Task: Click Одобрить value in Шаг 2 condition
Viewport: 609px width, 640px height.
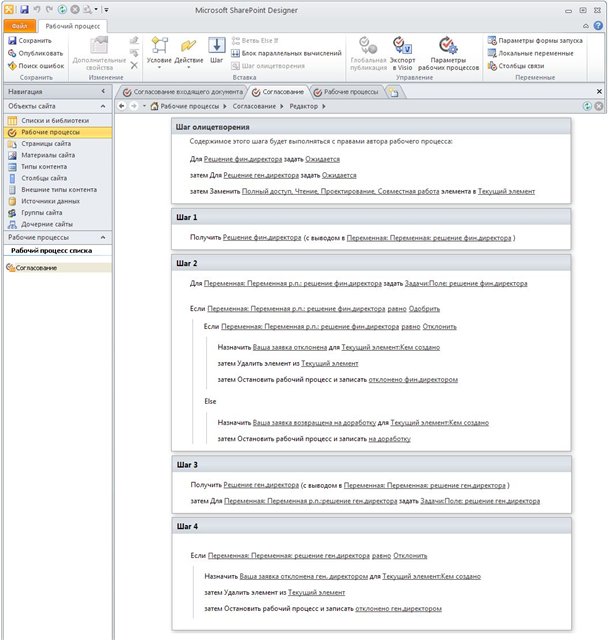Action: 424,309
